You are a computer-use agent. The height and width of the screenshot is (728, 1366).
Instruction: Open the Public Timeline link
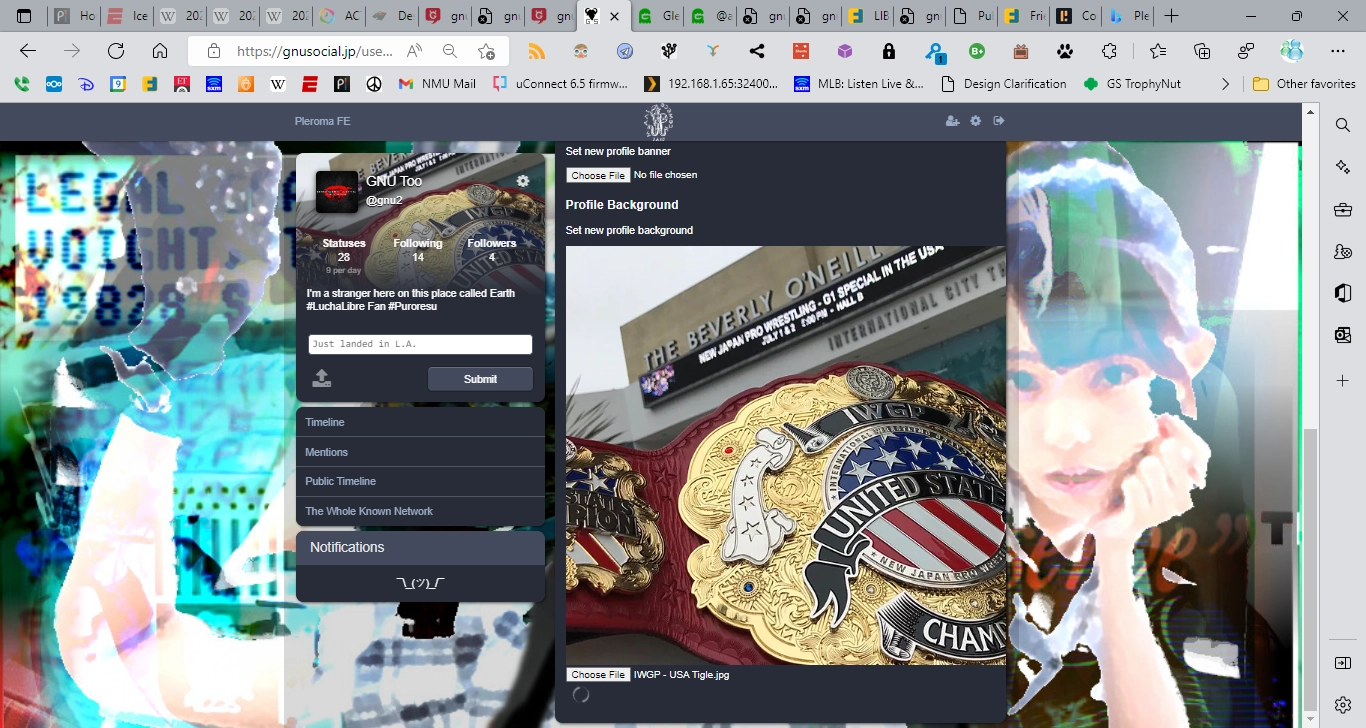pos(420,481)
